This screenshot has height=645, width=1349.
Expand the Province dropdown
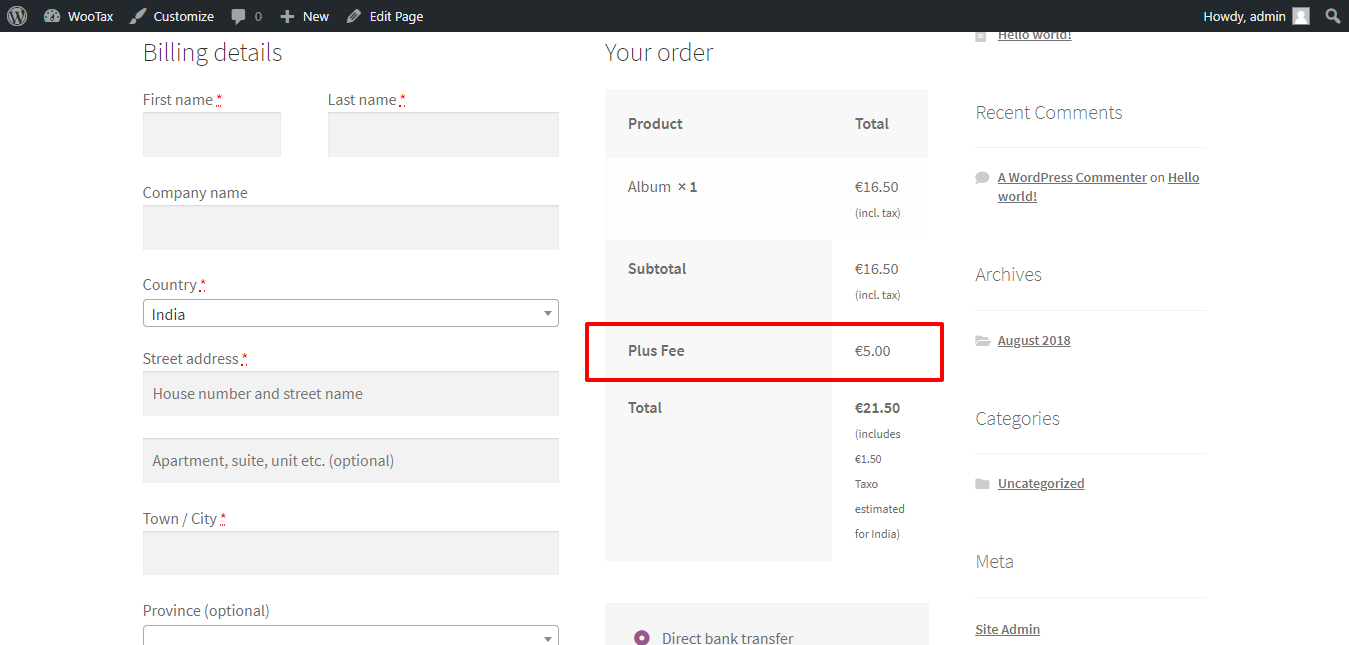click(x=350, y=637)
